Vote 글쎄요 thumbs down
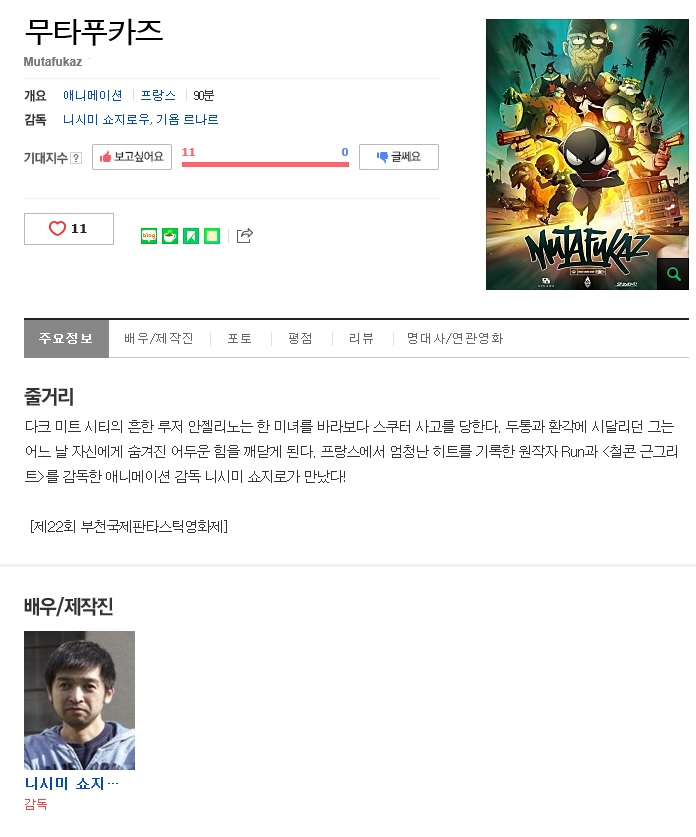This screenshot has width=696, height=837. [399, 157]
